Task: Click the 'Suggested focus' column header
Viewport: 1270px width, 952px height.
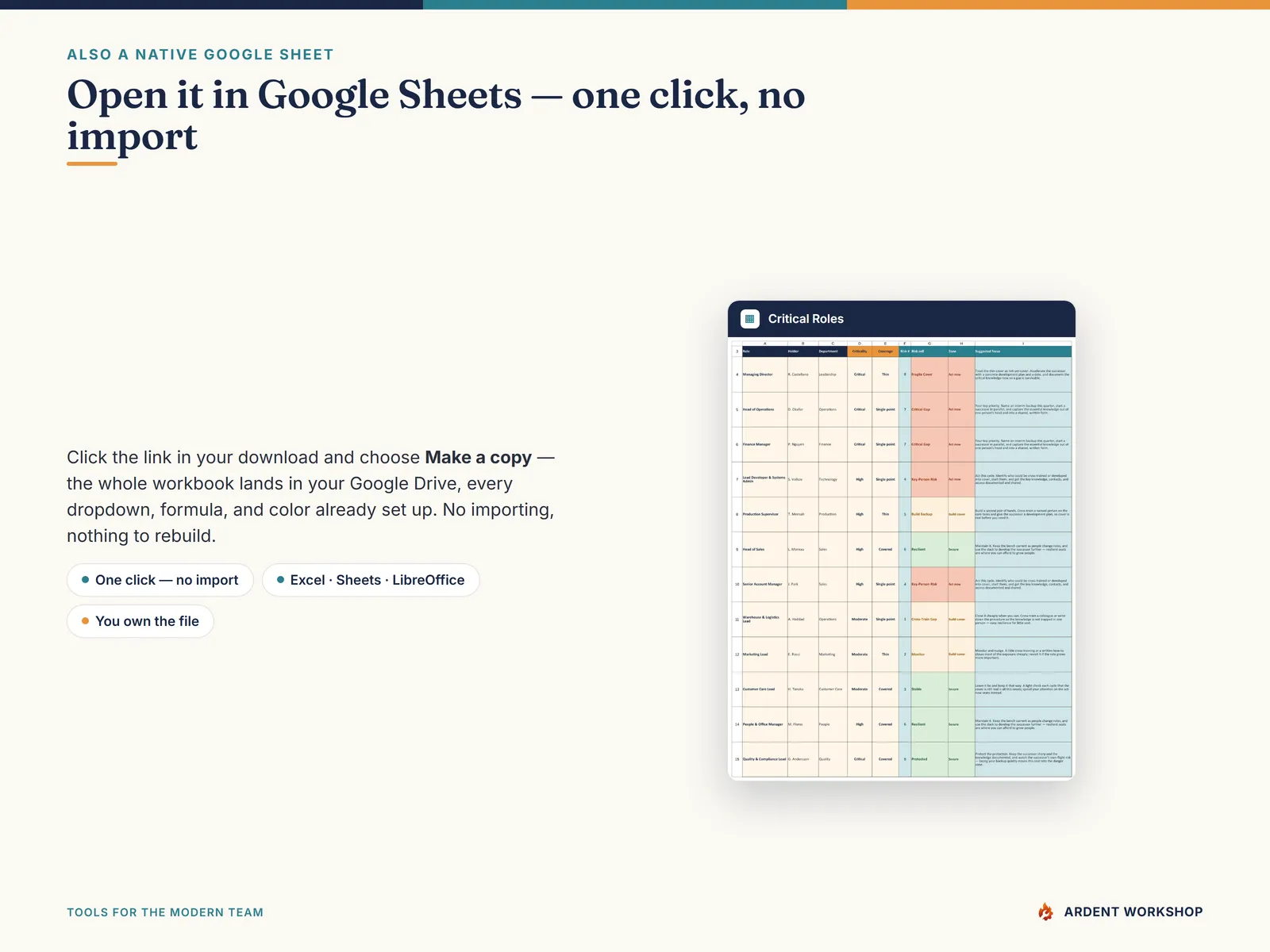Action: click(1023, 351)
